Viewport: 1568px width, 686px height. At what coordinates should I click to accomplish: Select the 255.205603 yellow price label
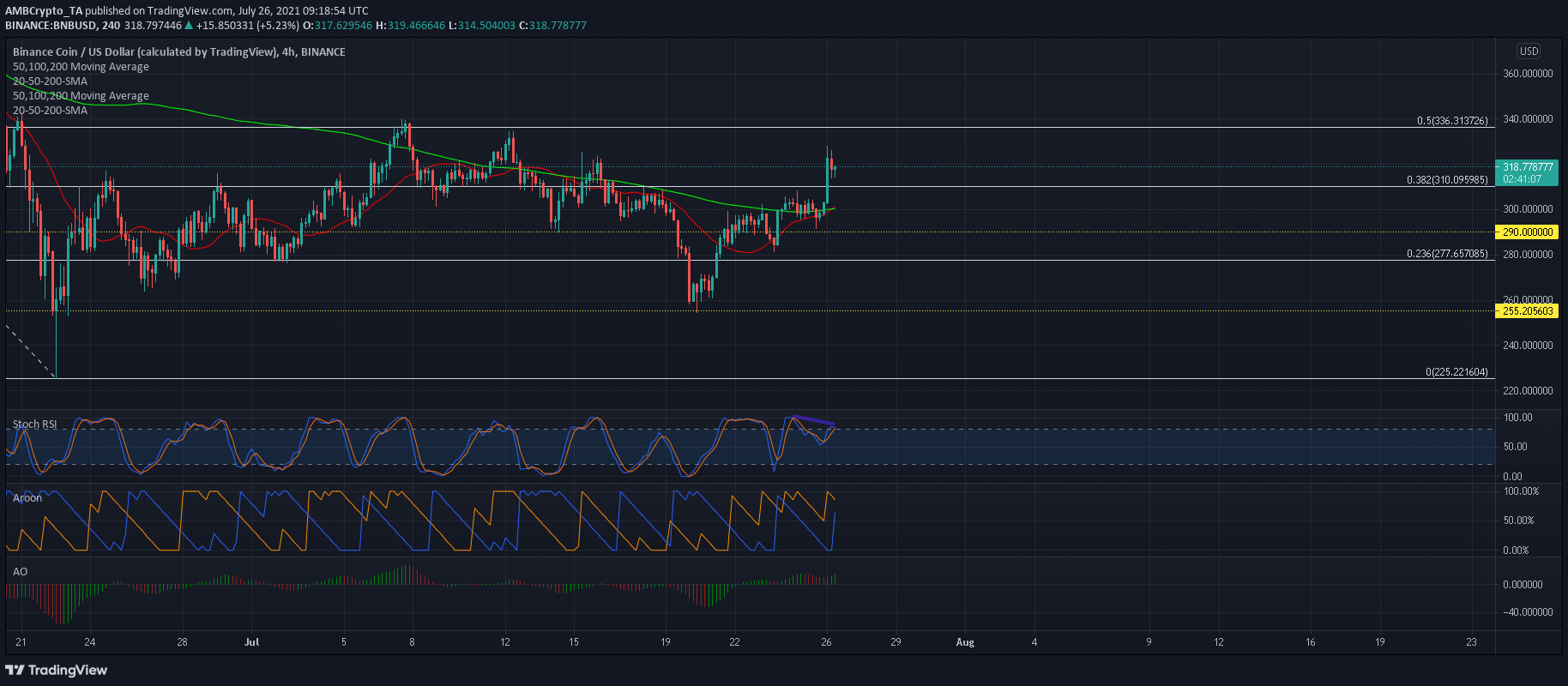[x=1528, y=310]
